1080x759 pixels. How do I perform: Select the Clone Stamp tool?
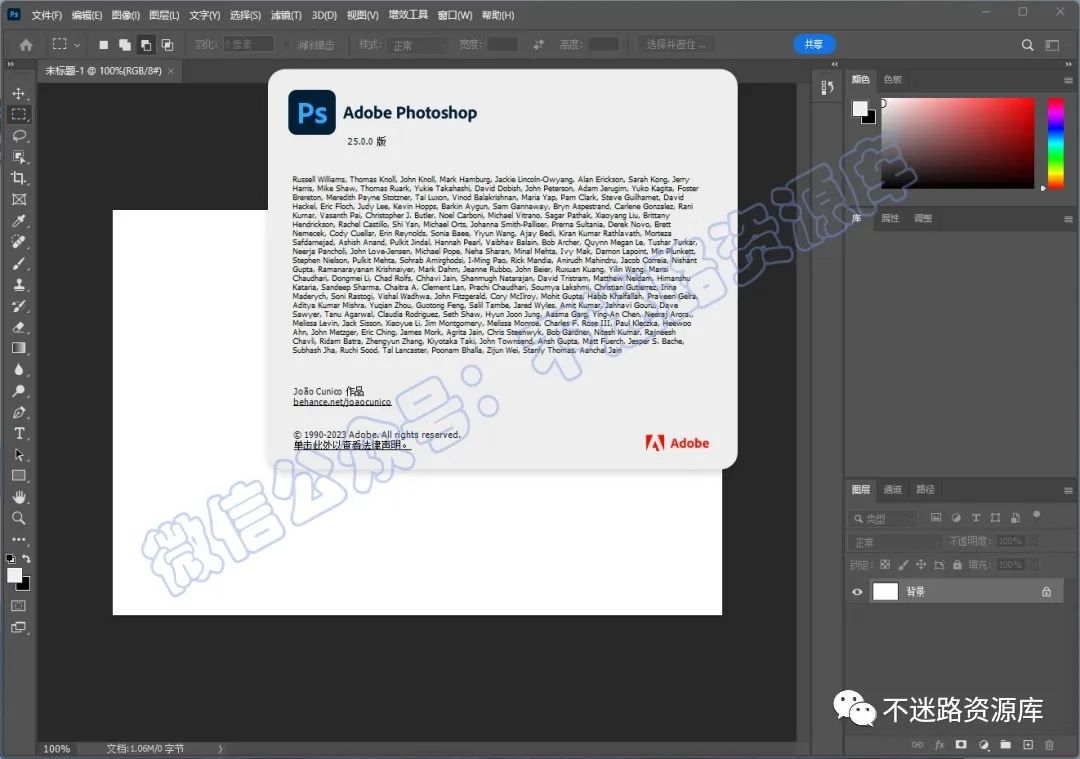pyautogui.click(x=19, y=284)
